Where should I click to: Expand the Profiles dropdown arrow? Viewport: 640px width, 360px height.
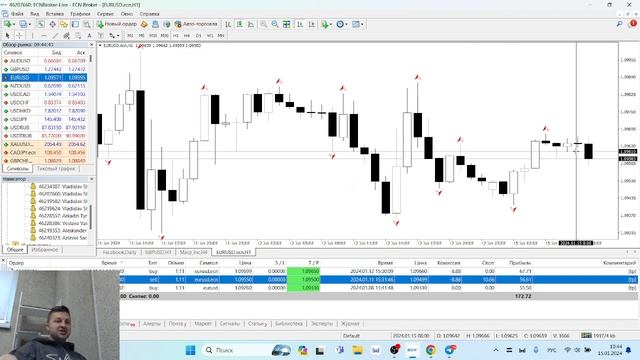[x=29, y=24]
